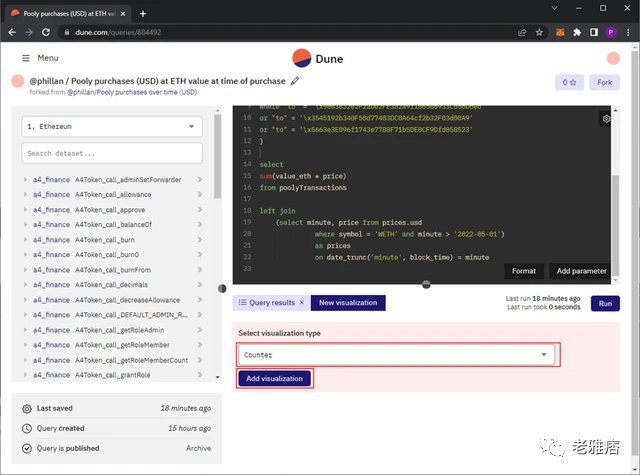640x475 pixels.
Task: Click the 'from poolyTransactions' code line
Action: [x=303, y=188]
